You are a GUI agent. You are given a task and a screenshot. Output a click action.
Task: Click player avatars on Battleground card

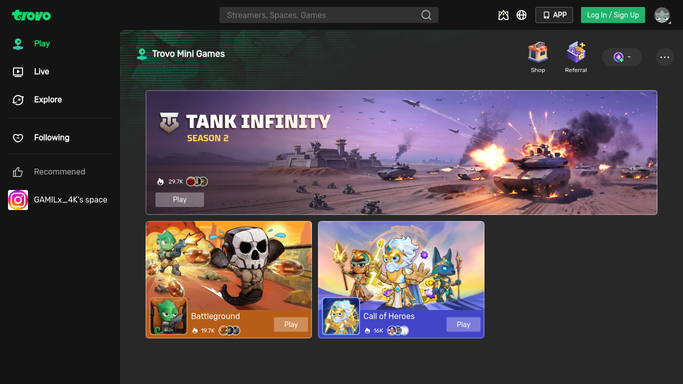tap(230, 330)
